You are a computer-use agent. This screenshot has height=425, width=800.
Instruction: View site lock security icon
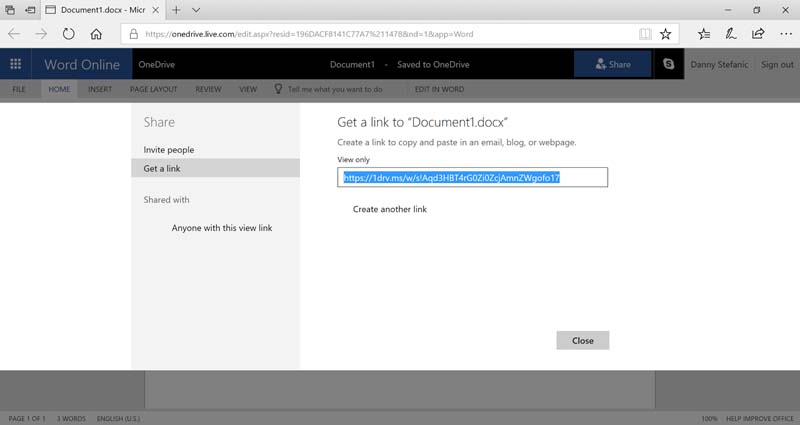click(x=134, y=34)
